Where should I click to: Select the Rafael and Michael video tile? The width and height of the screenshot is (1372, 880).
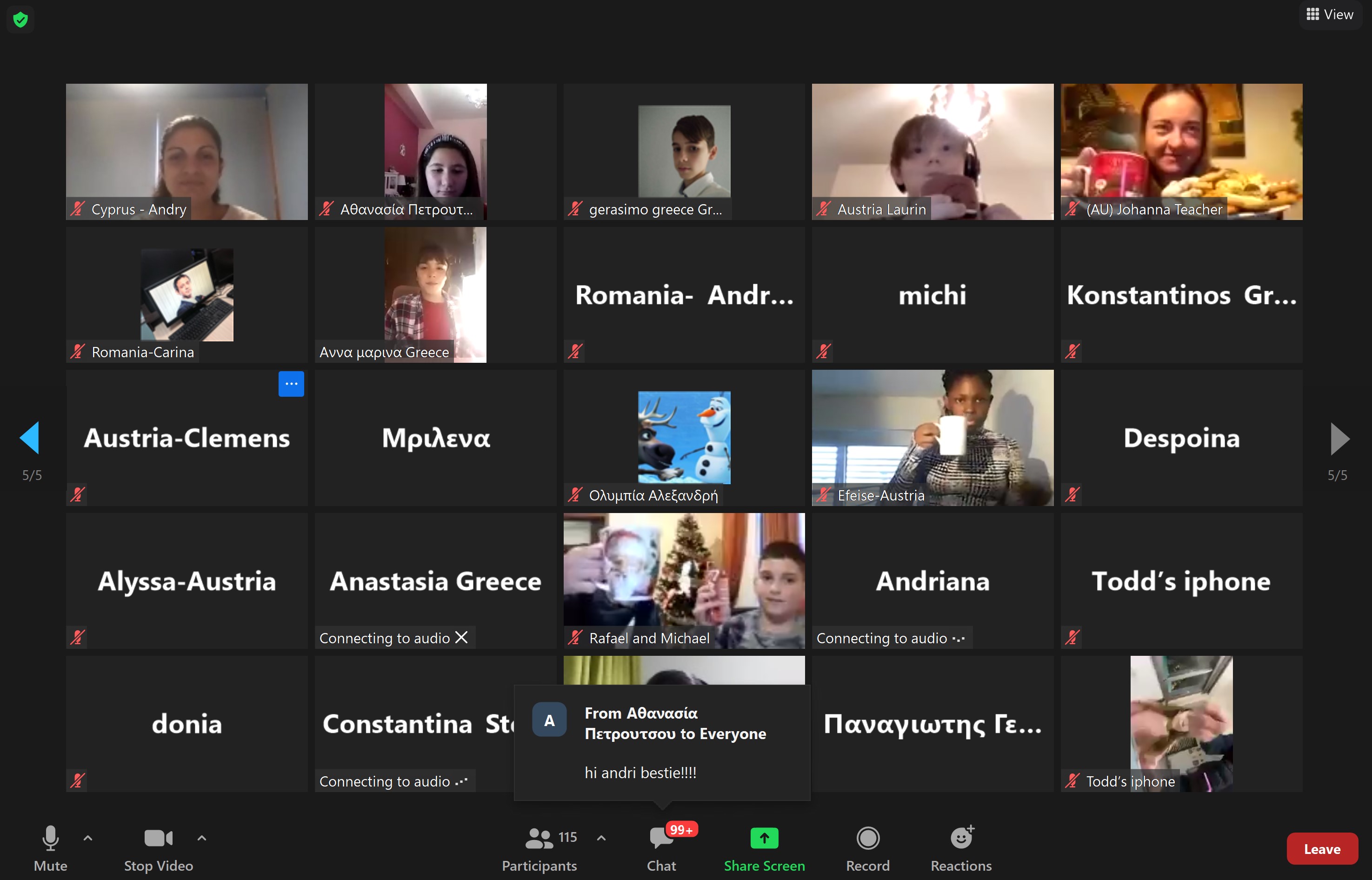click(684, 580)
